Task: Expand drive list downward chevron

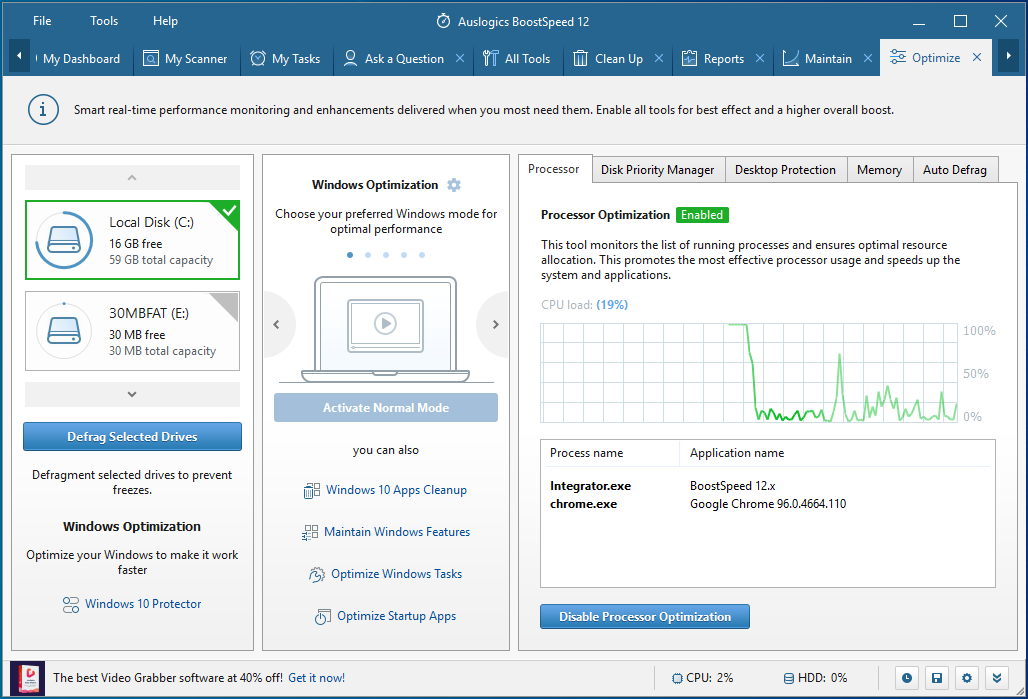Action: (x=132, y=394)
